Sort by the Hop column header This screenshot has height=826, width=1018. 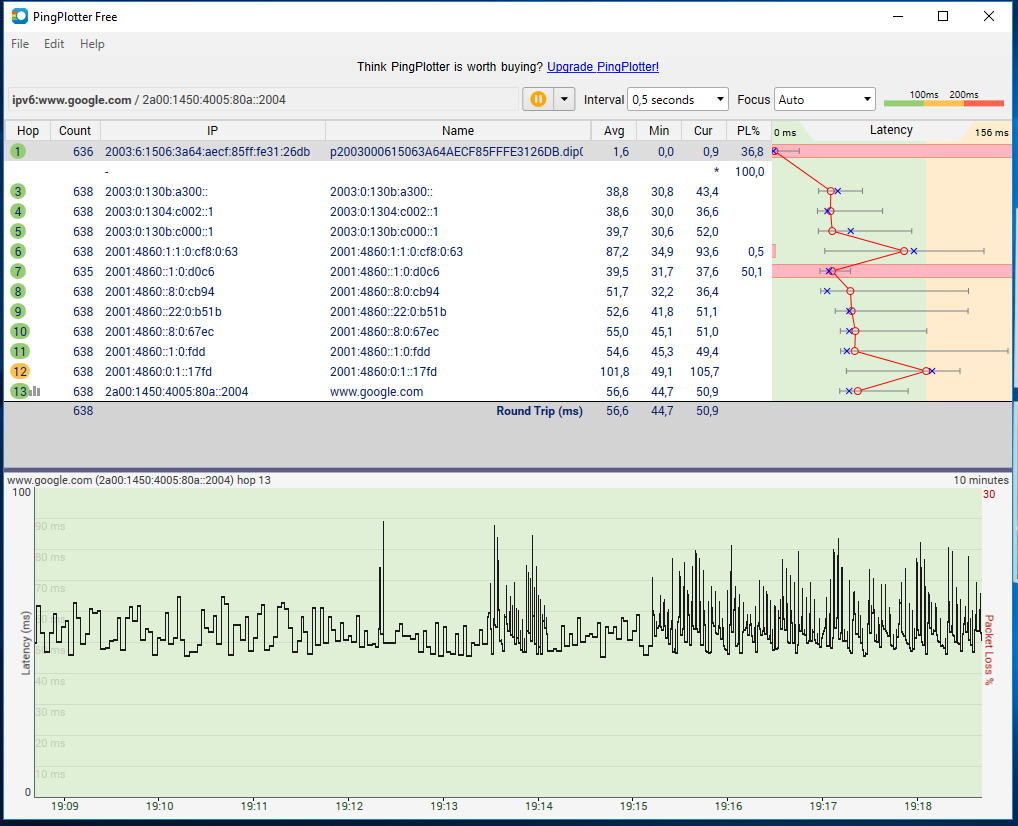coord(28,131)
